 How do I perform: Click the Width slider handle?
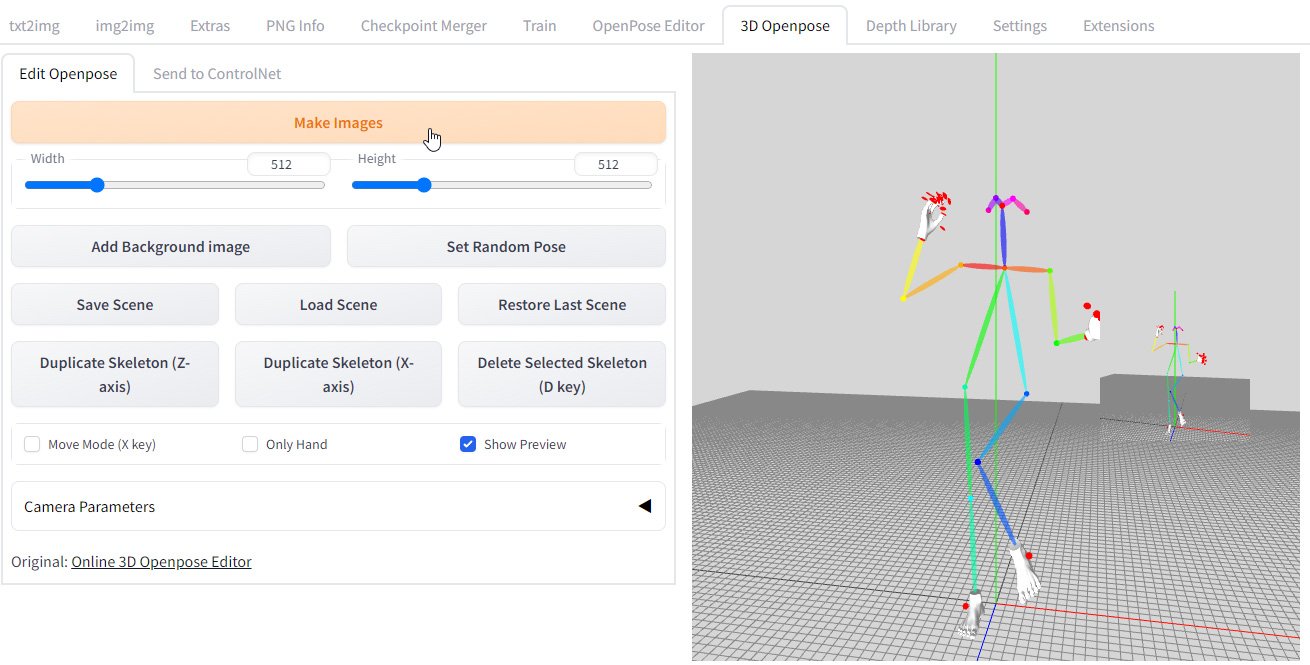tap(96, 184)
